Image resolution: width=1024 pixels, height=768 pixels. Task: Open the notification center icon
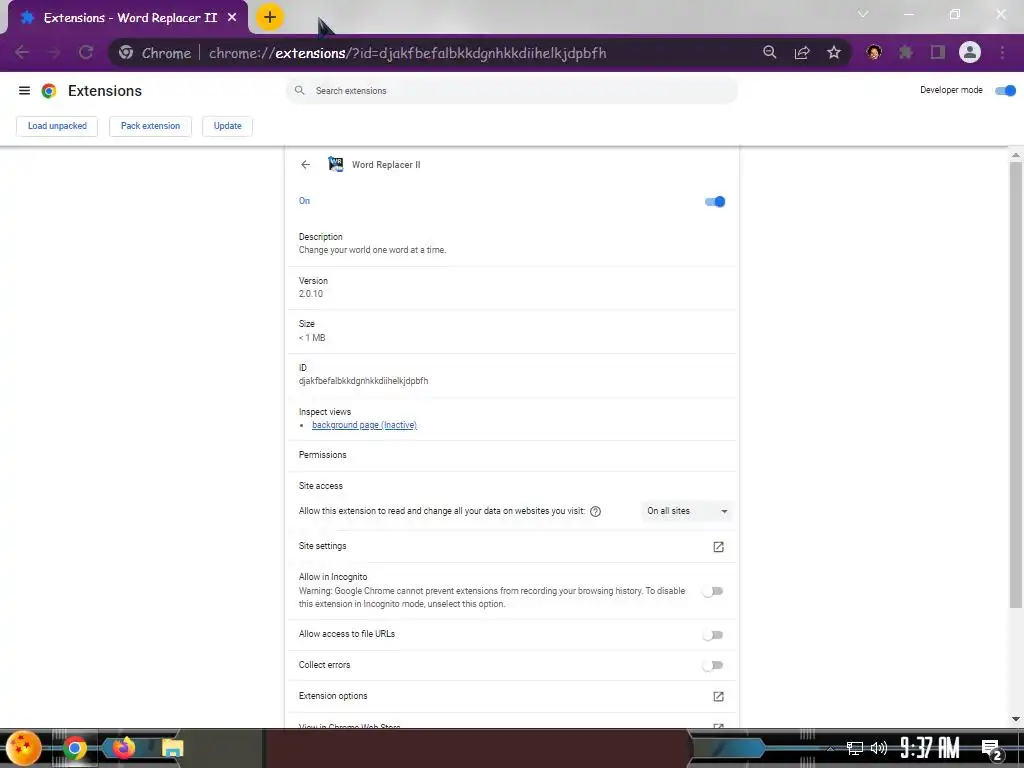(991, 749)
